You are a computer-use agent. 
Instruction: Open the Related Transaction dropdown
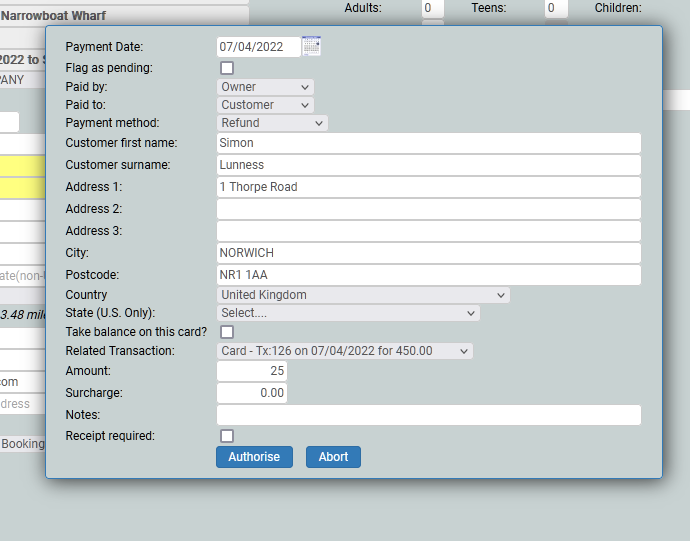pyautogui.click(x=345, y=351)
